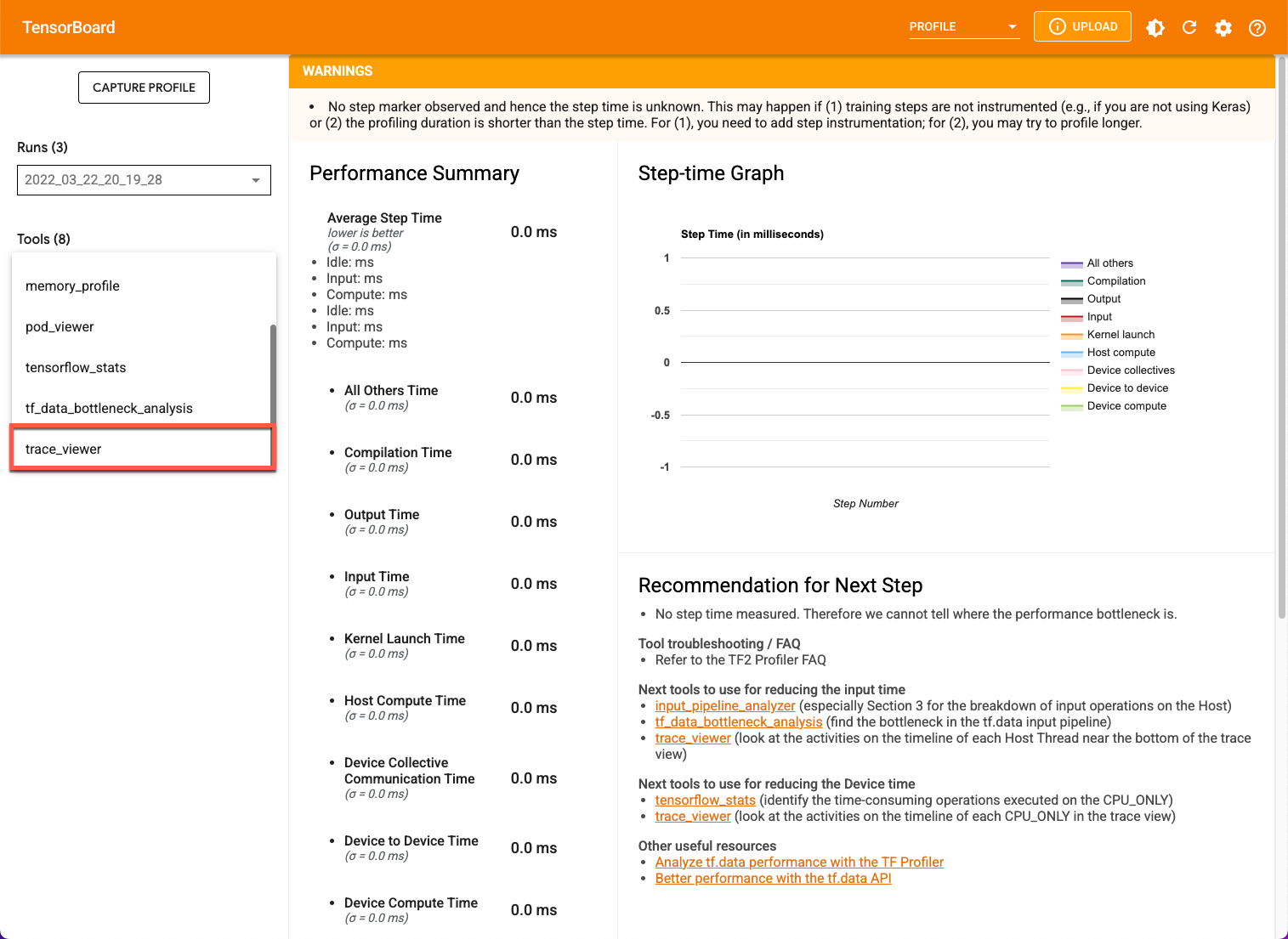1288x939 pixels.
Task: Open the tf_data_bottleneck_analysis recommendation link
Action: [x=739, y=722]
